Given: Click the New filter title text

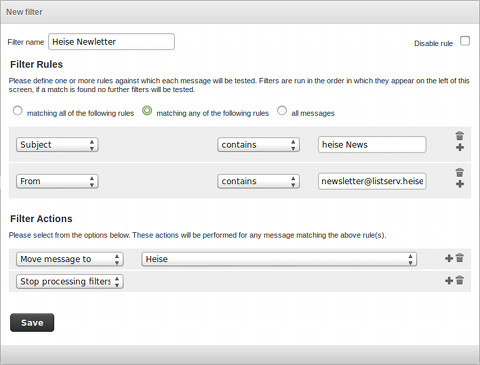Looking at the screenshot, I should pyautogui.click(x=24, y=12).
